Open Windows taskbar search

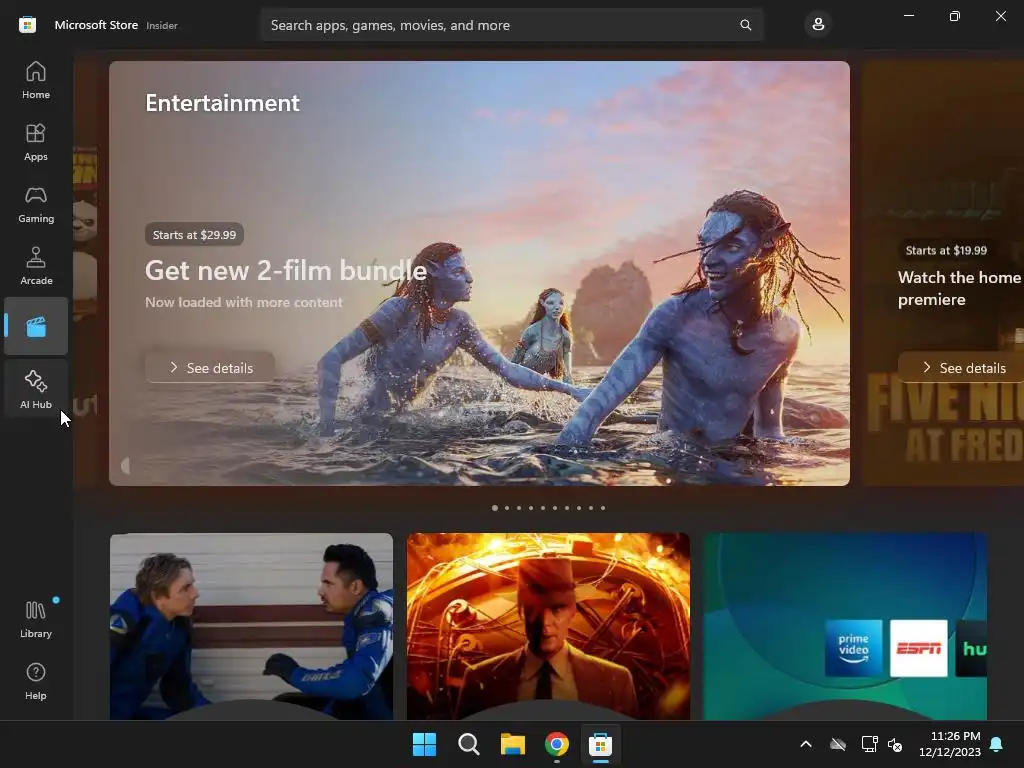(x=469, y=744)
